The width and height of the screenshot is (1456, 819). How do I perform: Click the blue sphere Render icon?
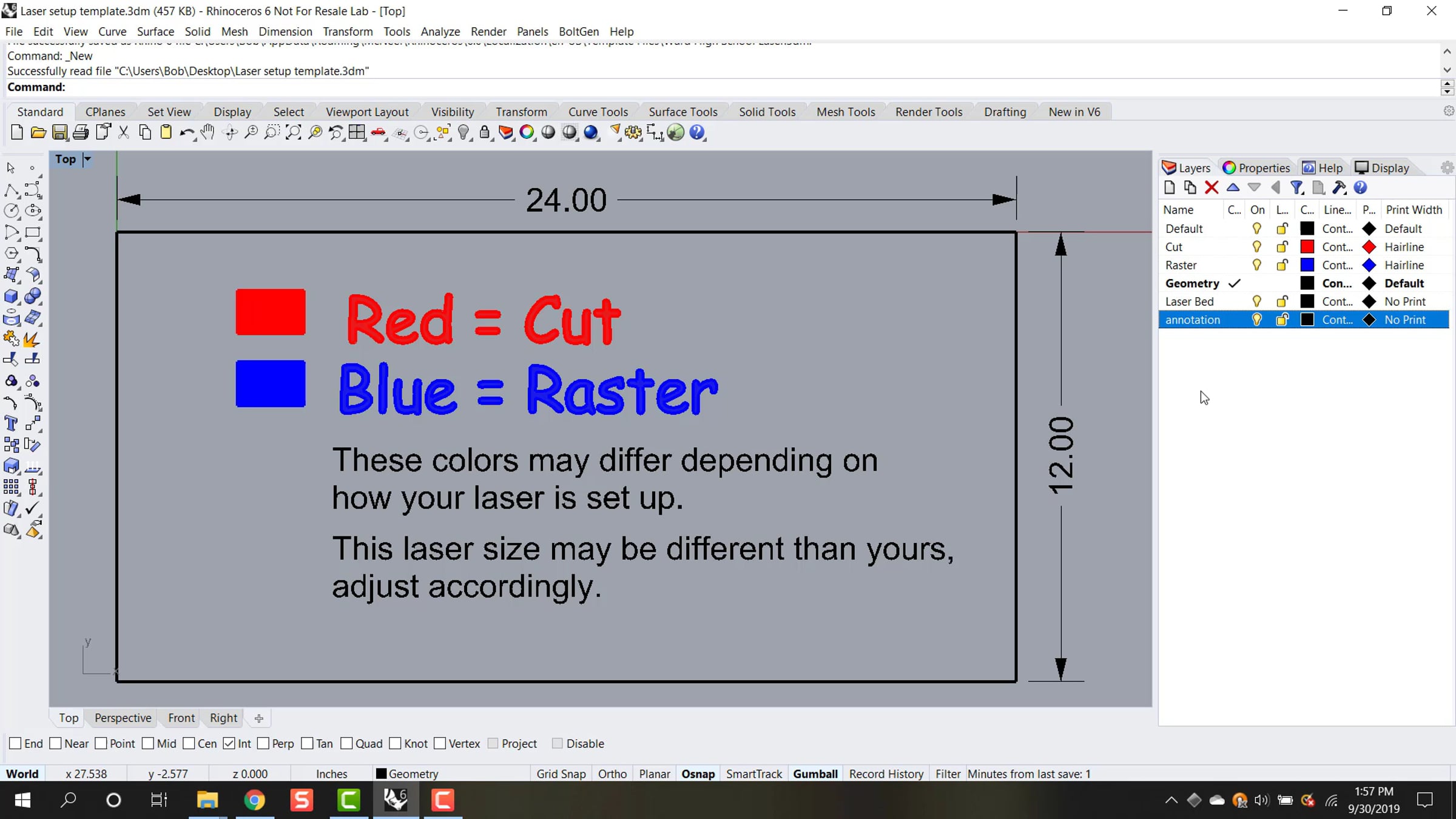point(591,132)
